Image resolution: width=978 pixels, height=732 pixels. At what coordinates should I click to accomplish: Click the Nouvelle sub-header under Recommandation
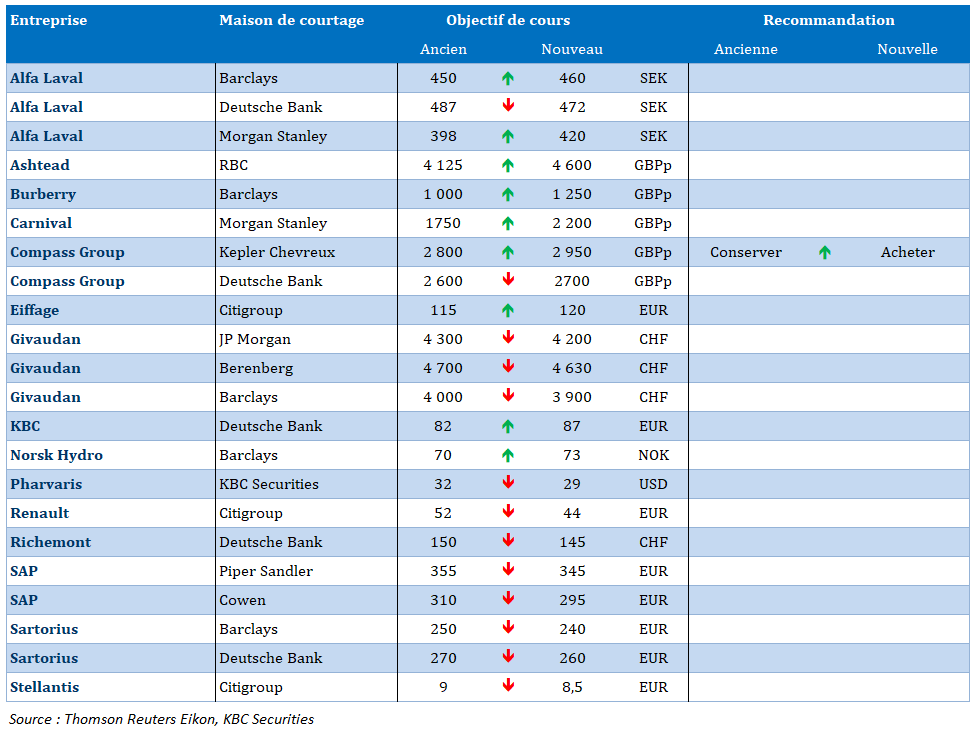[x=907, y=49]
